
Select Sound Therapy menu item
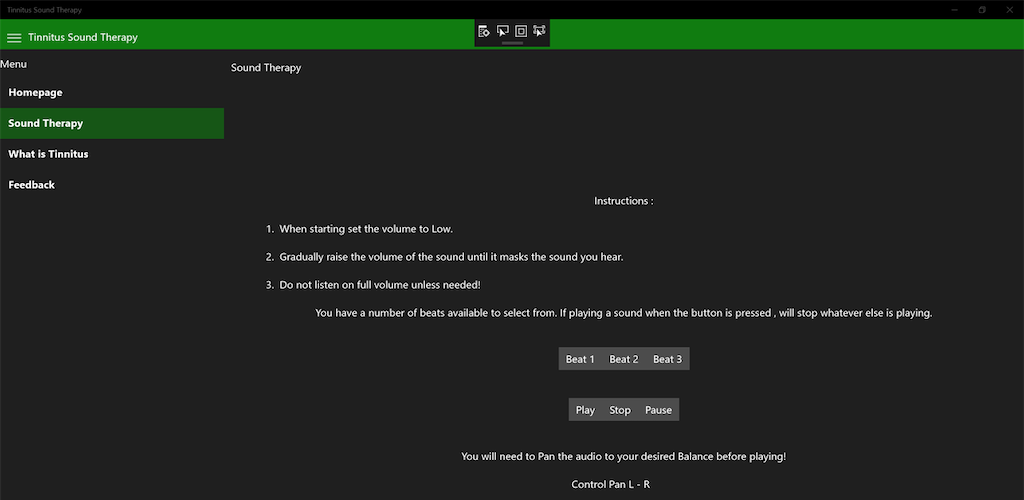pyautogui.click(x=46, y=124)
